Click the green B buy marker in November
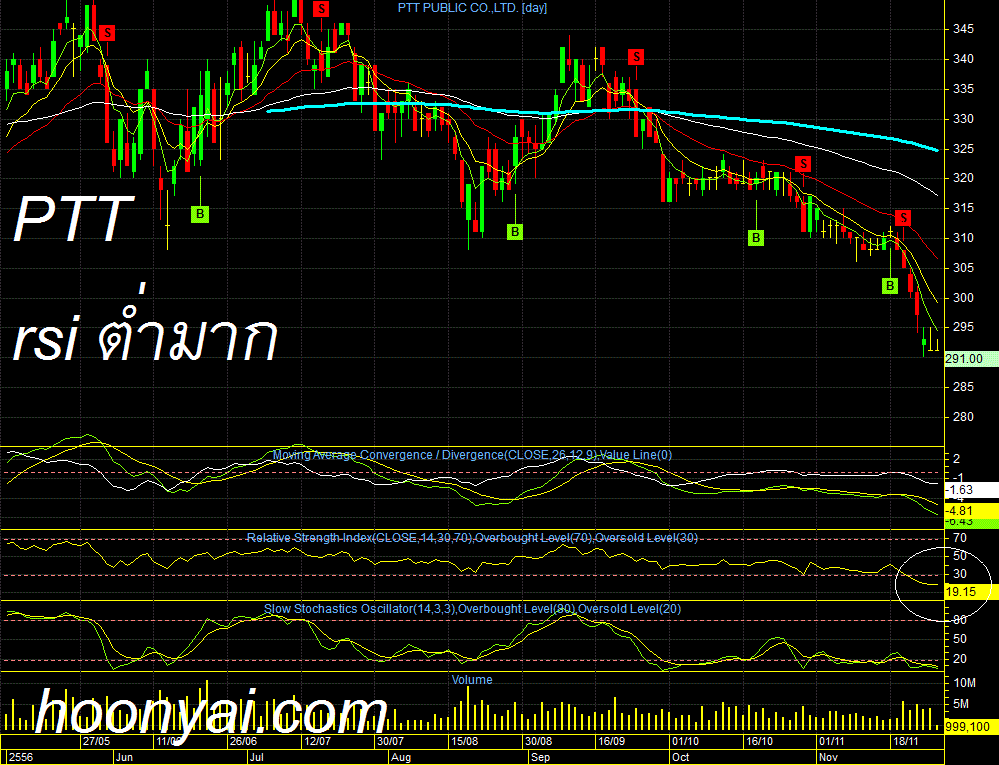Image resolution: width=999 pixels, height=765 pixels. [890, 285]
